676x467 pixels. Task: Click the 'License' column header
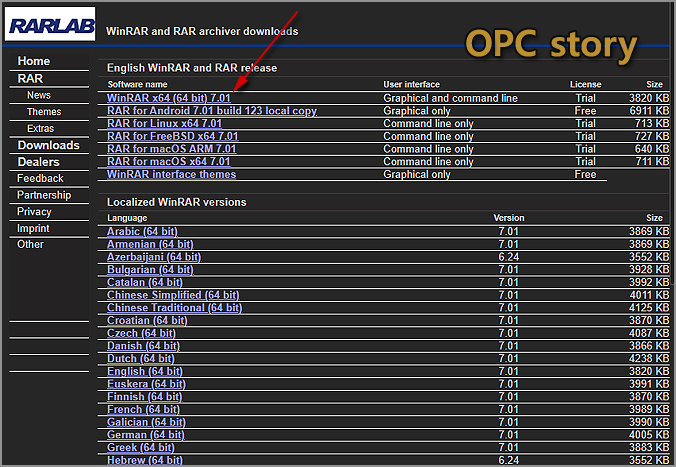click(x=585, y=85)
